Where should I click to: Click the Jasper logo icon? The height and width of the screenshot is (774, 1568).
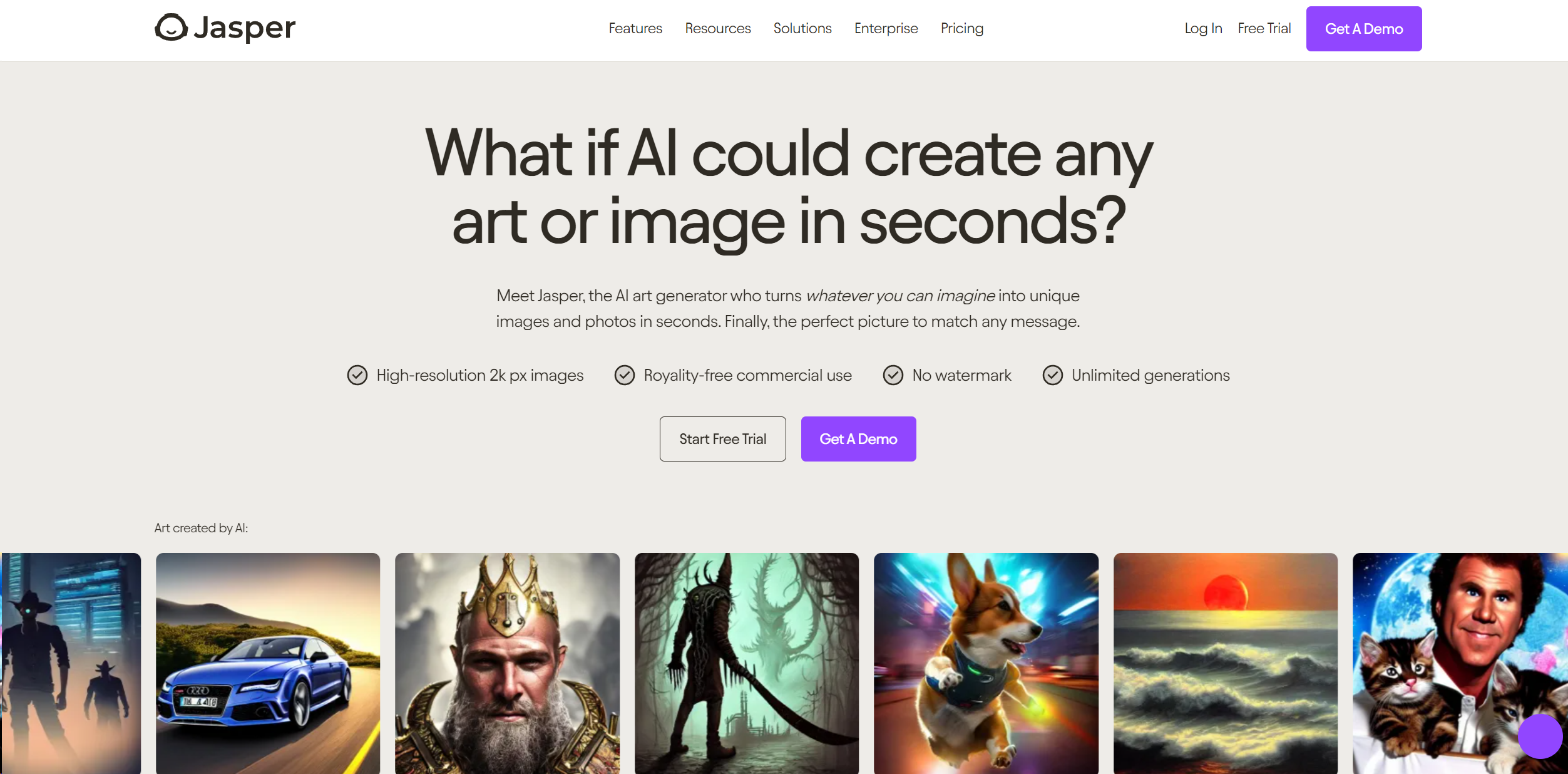pos(171,28)
